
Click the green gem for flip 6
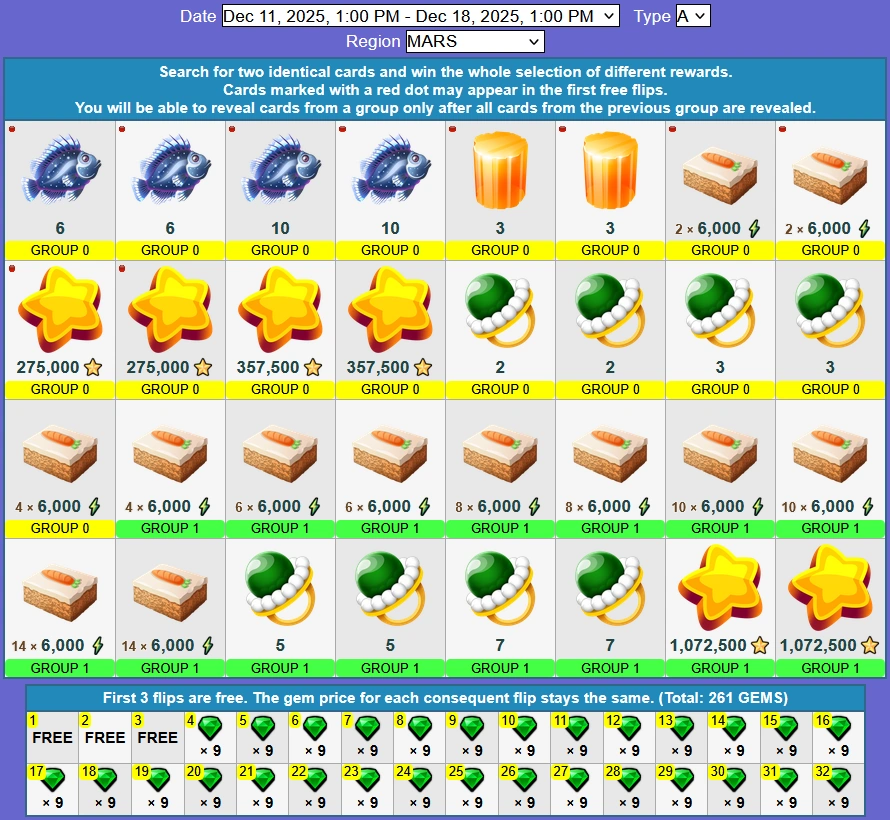click(x=315, y=728)
